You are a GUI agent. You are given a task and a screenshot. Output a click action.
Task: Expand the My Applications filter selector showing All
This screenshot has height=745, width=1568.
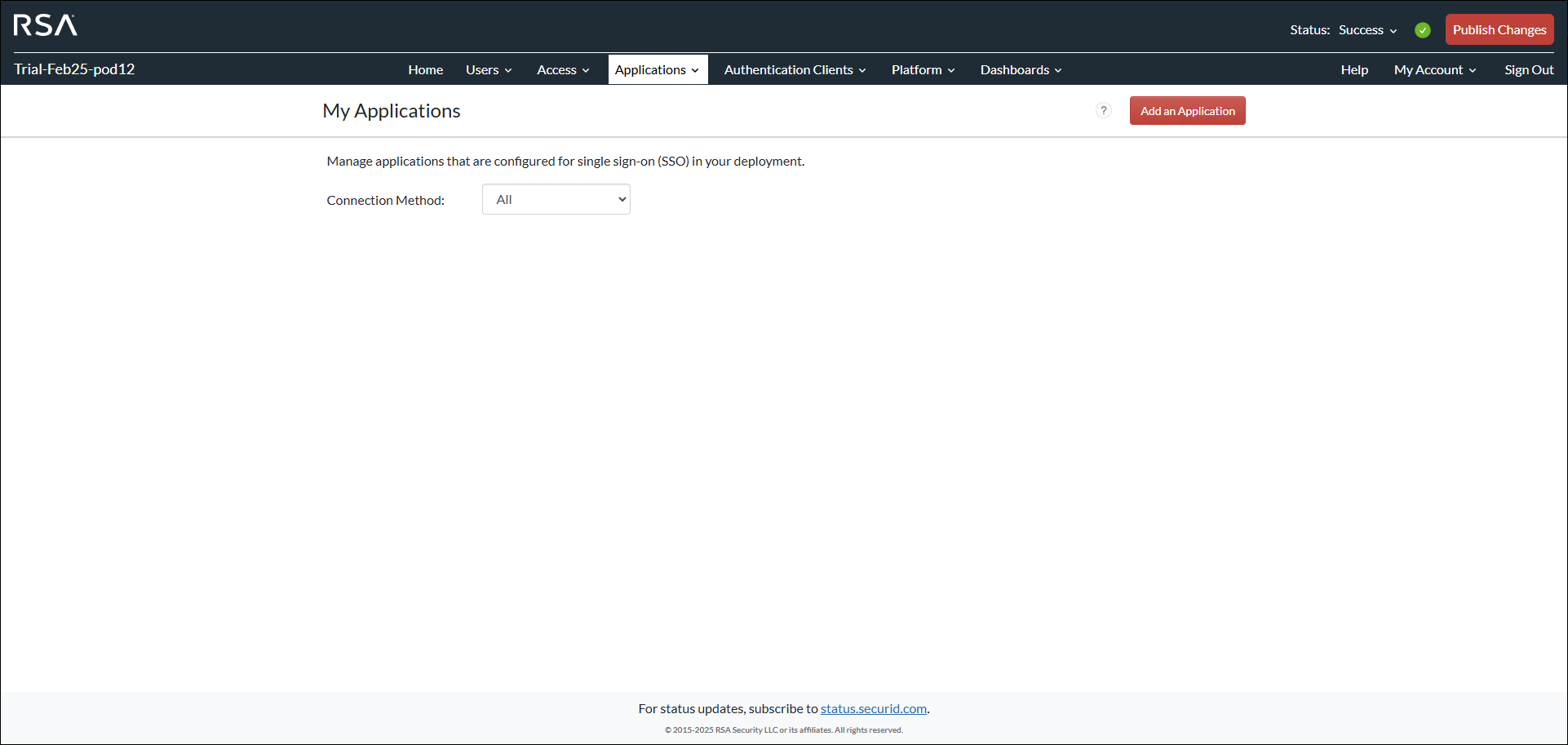[556, 198]
